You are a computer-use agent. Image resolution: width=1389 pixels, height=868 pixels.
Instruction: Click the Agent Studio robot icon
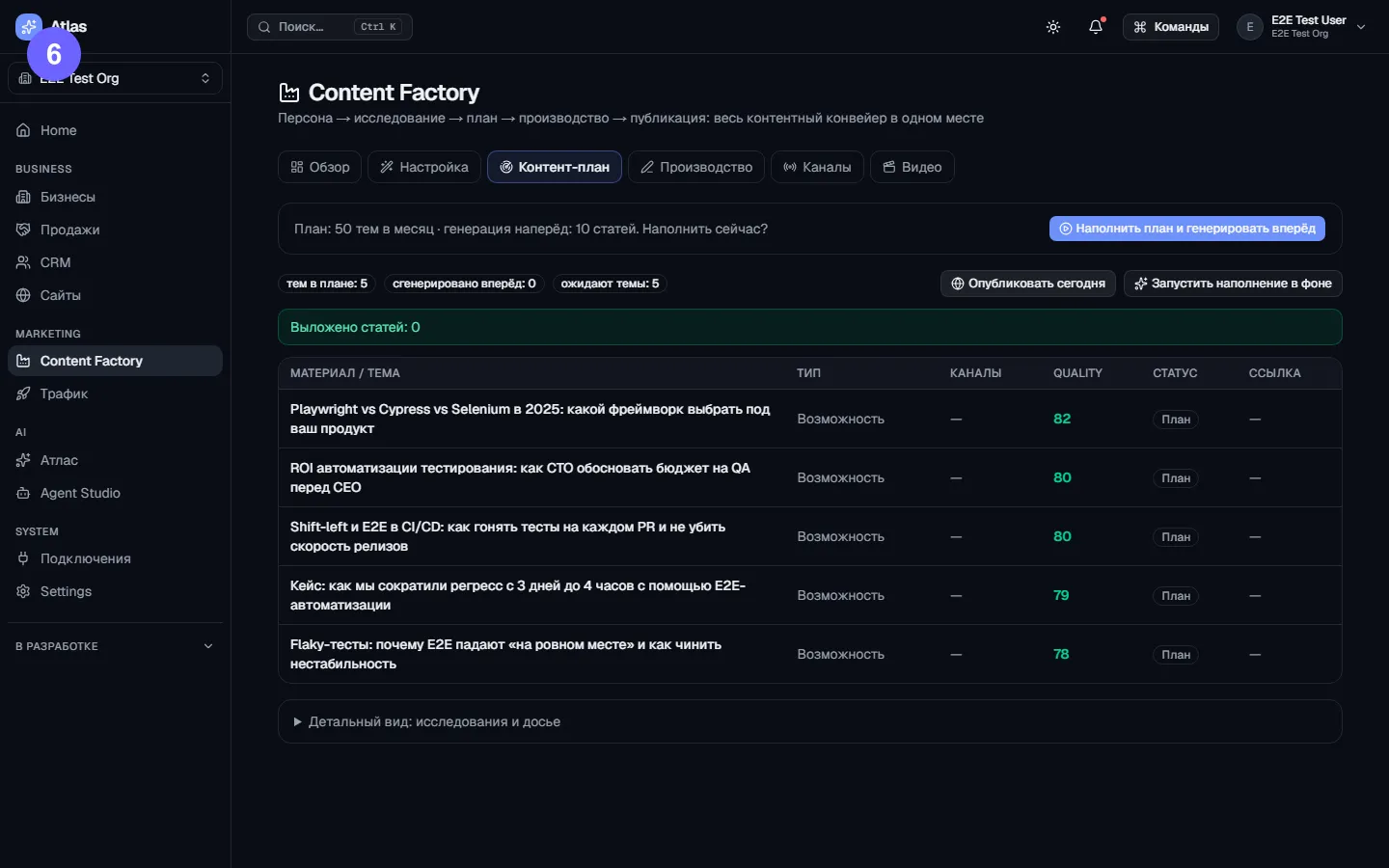[23, 493]
